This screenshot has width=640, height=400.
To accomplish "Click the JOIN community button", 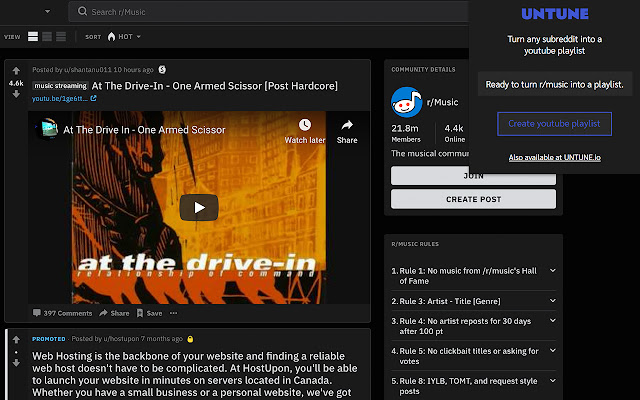I will (473, 176).
